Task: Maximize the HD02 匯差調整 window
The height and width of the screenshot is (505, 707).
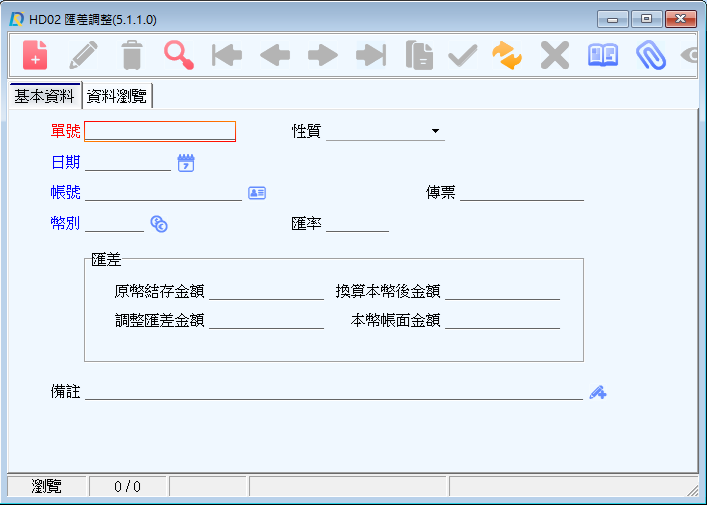Action: click(646, 19)
